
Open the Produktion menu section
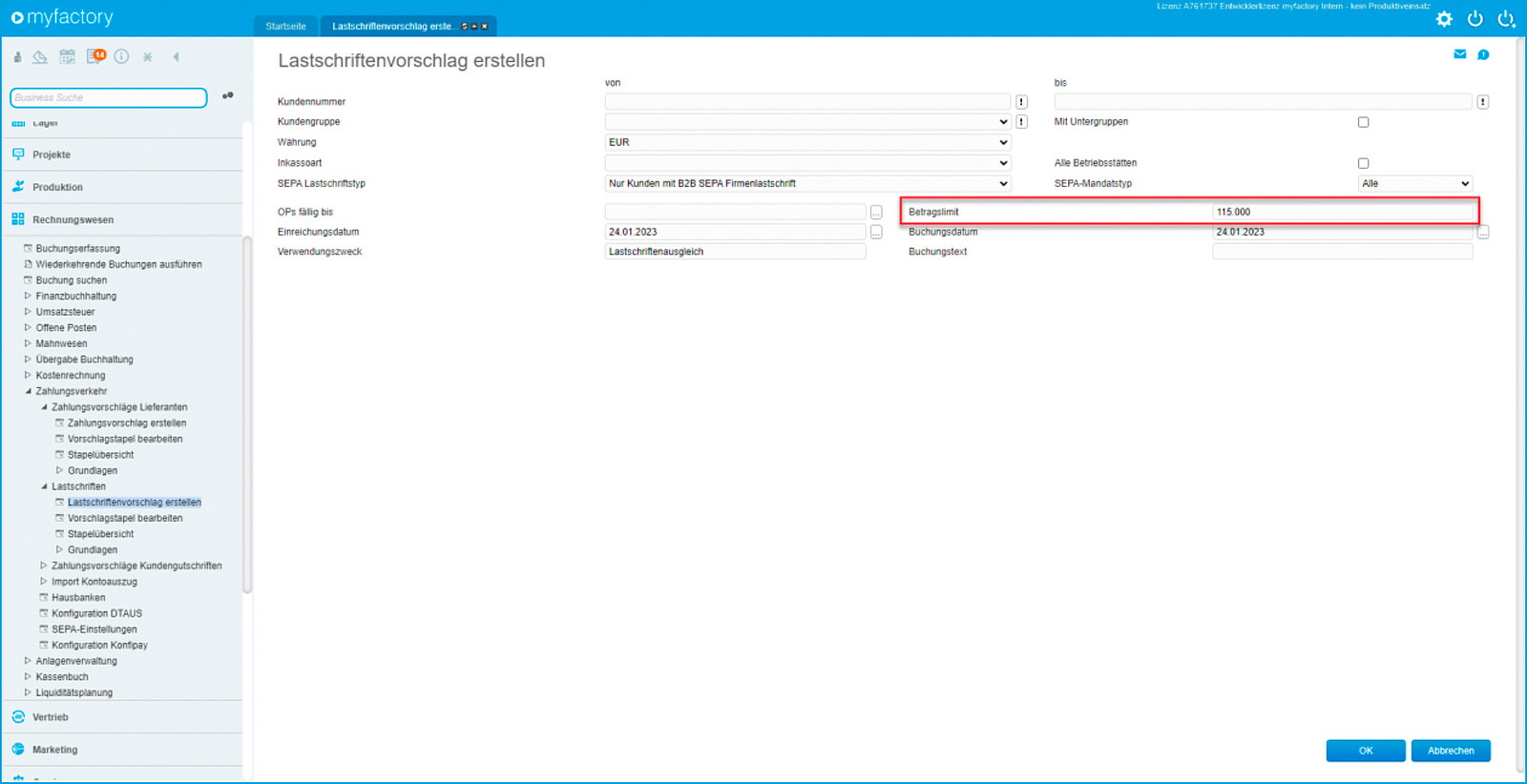pyautogui.click(x=57, y=187)
